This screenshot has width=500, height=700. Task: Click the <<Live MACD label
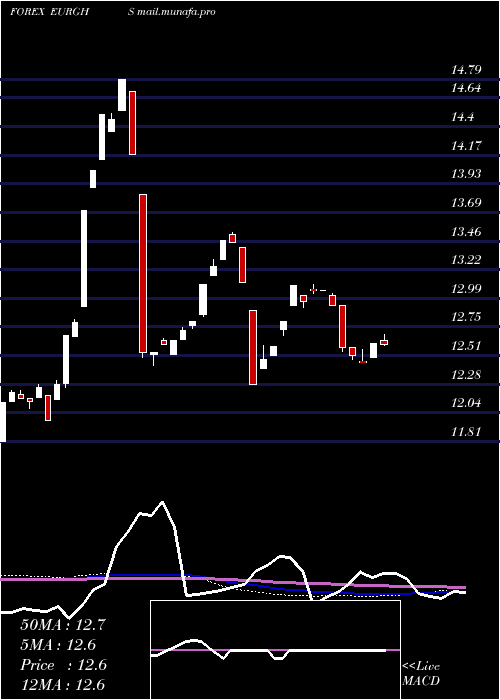click(421, 674)
